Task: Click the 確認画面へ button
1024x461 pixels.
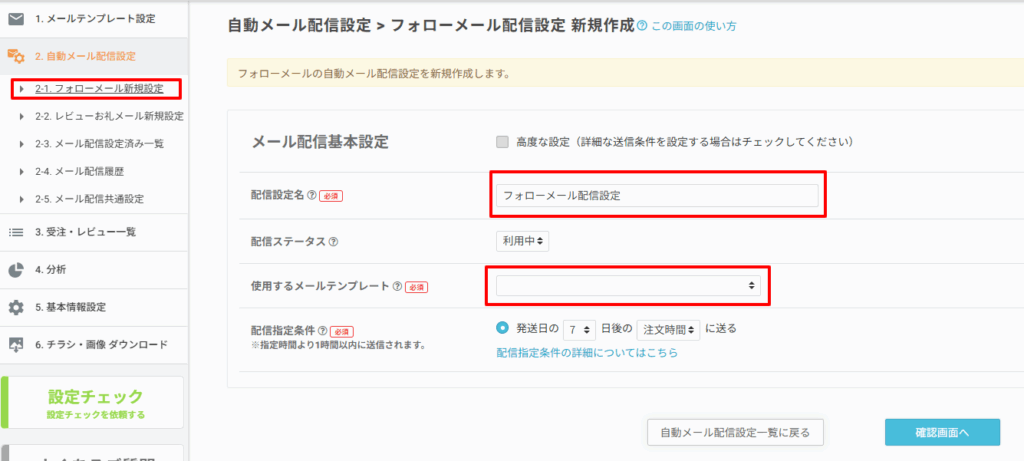Action: 942,432
